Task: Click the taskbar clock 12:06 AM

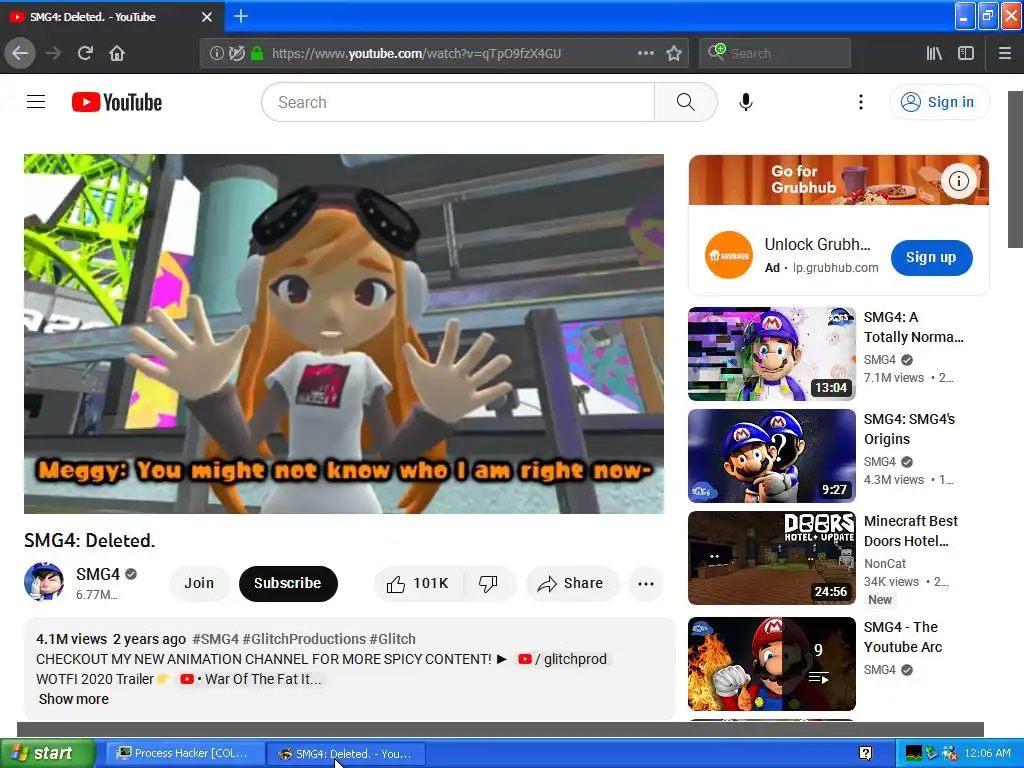Action: click(987, 753)
